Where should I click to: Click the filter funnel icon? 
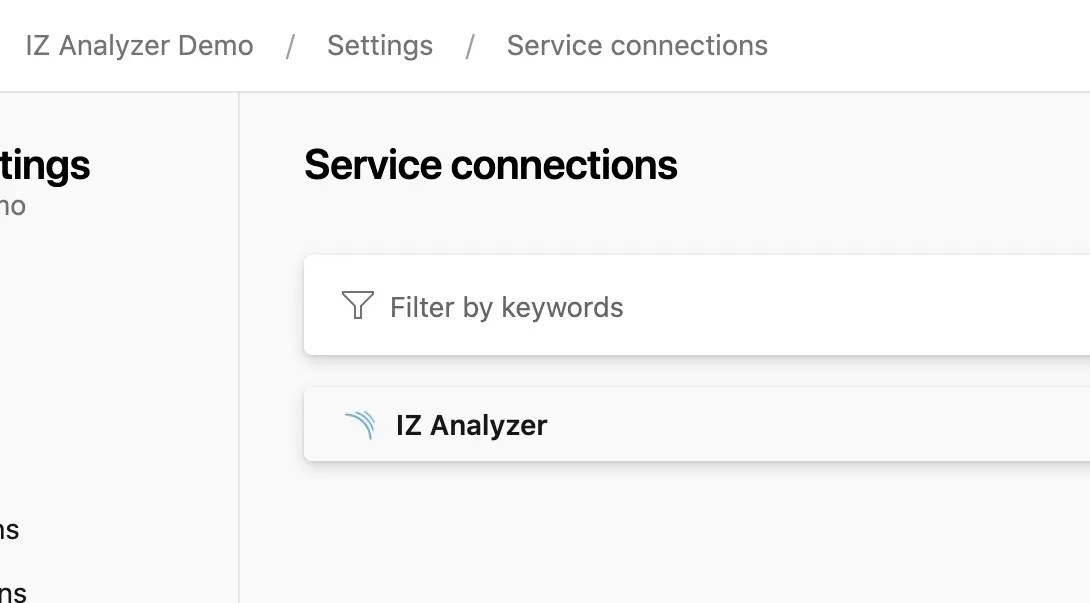pyautogui.click(x=357, y=306)
